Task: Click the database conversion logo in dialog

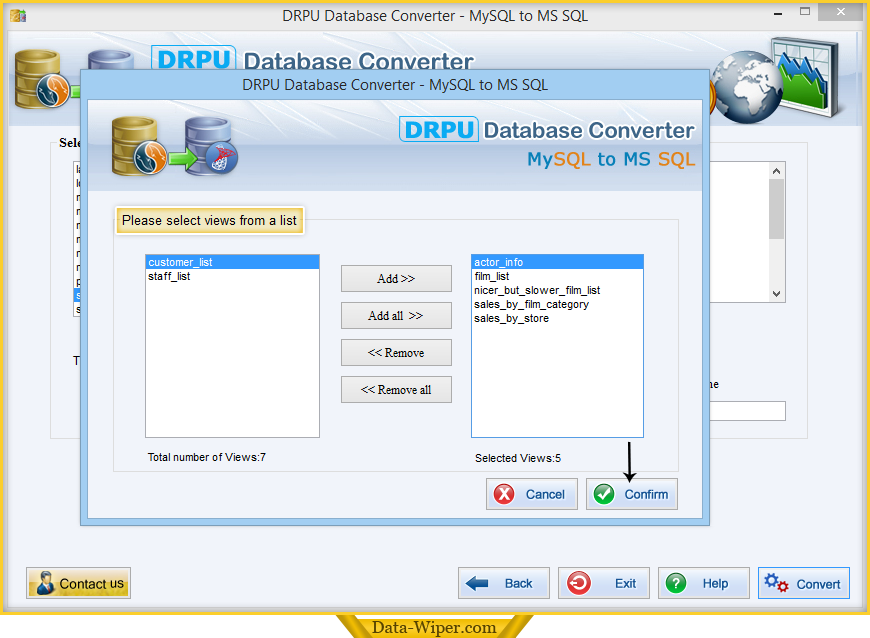Action: coord(174,144)
